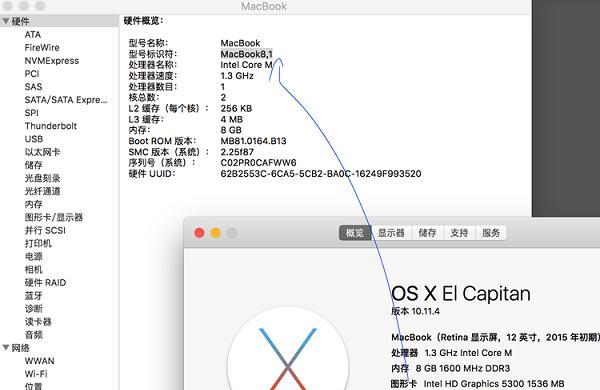This screenshot has width=600, height=390.
Task: Select USB in the hardware list
Action: [x=34, y=139]
